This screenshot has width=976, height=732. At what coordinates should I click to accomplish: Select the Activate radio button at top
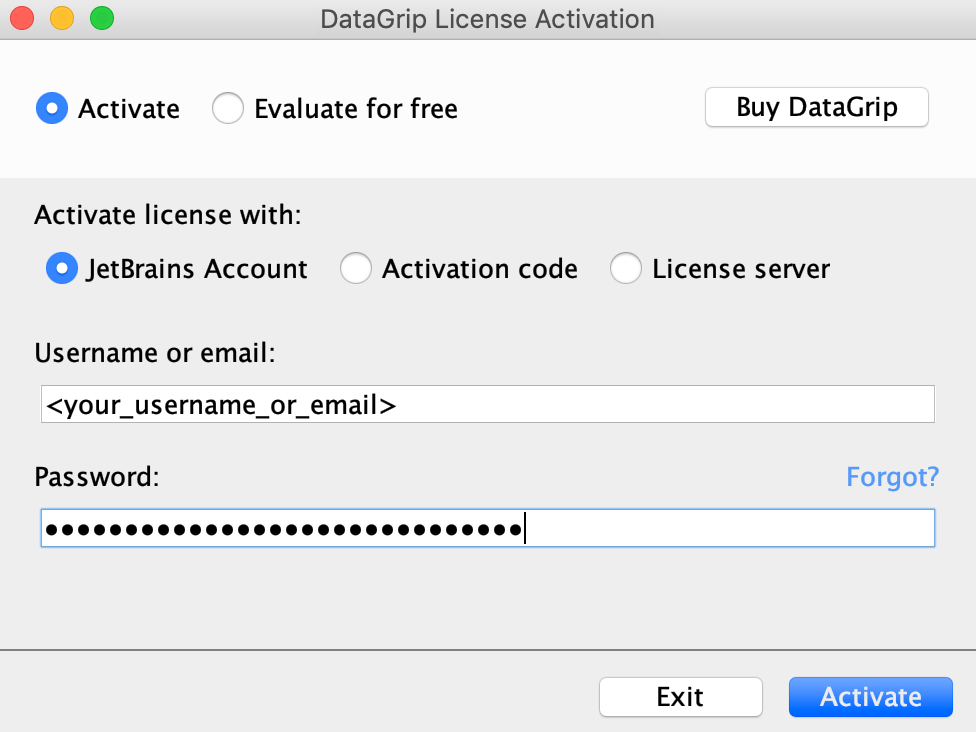coord(52,108)
